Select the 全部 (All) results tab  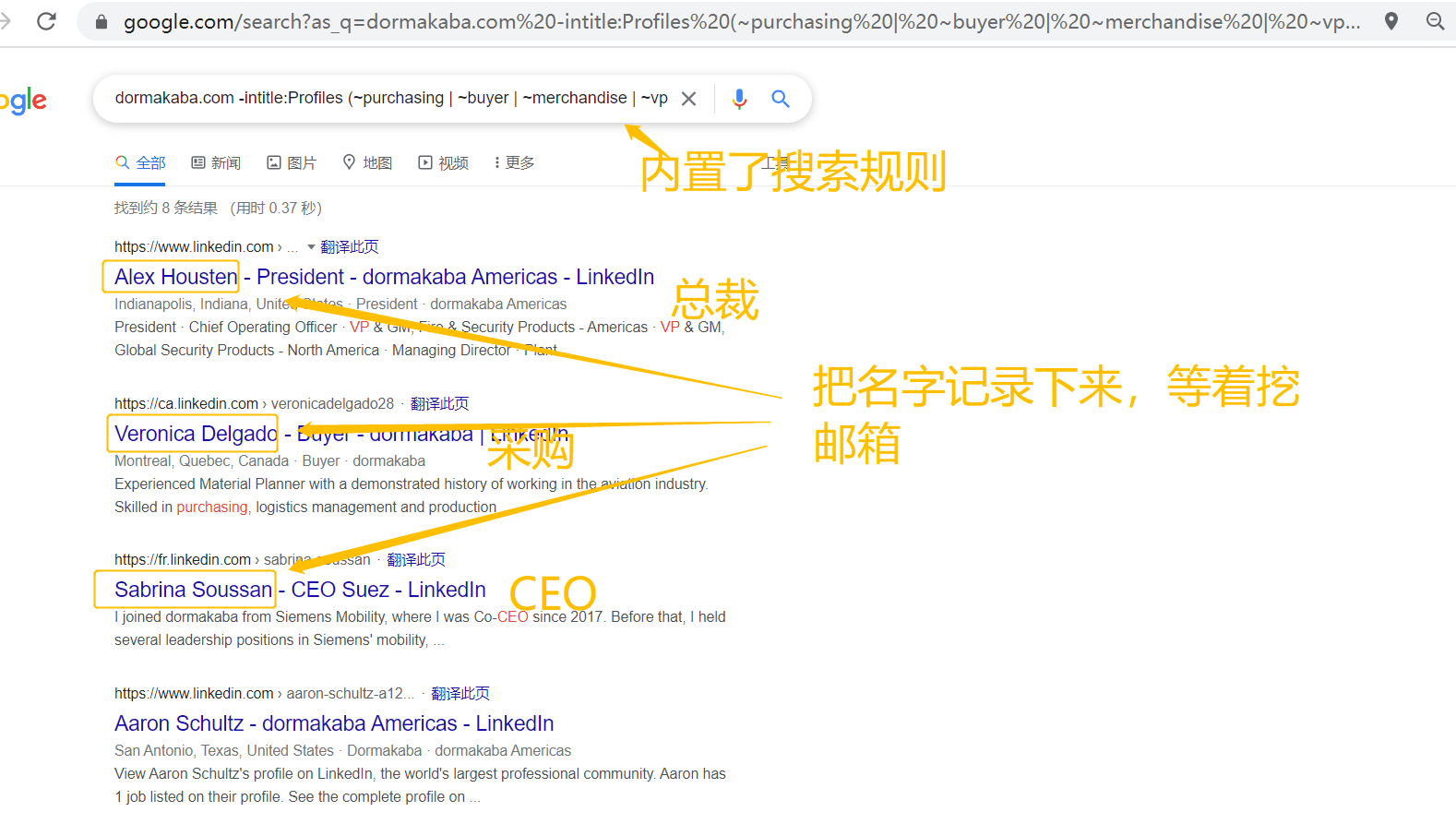[x=140, y=163]
